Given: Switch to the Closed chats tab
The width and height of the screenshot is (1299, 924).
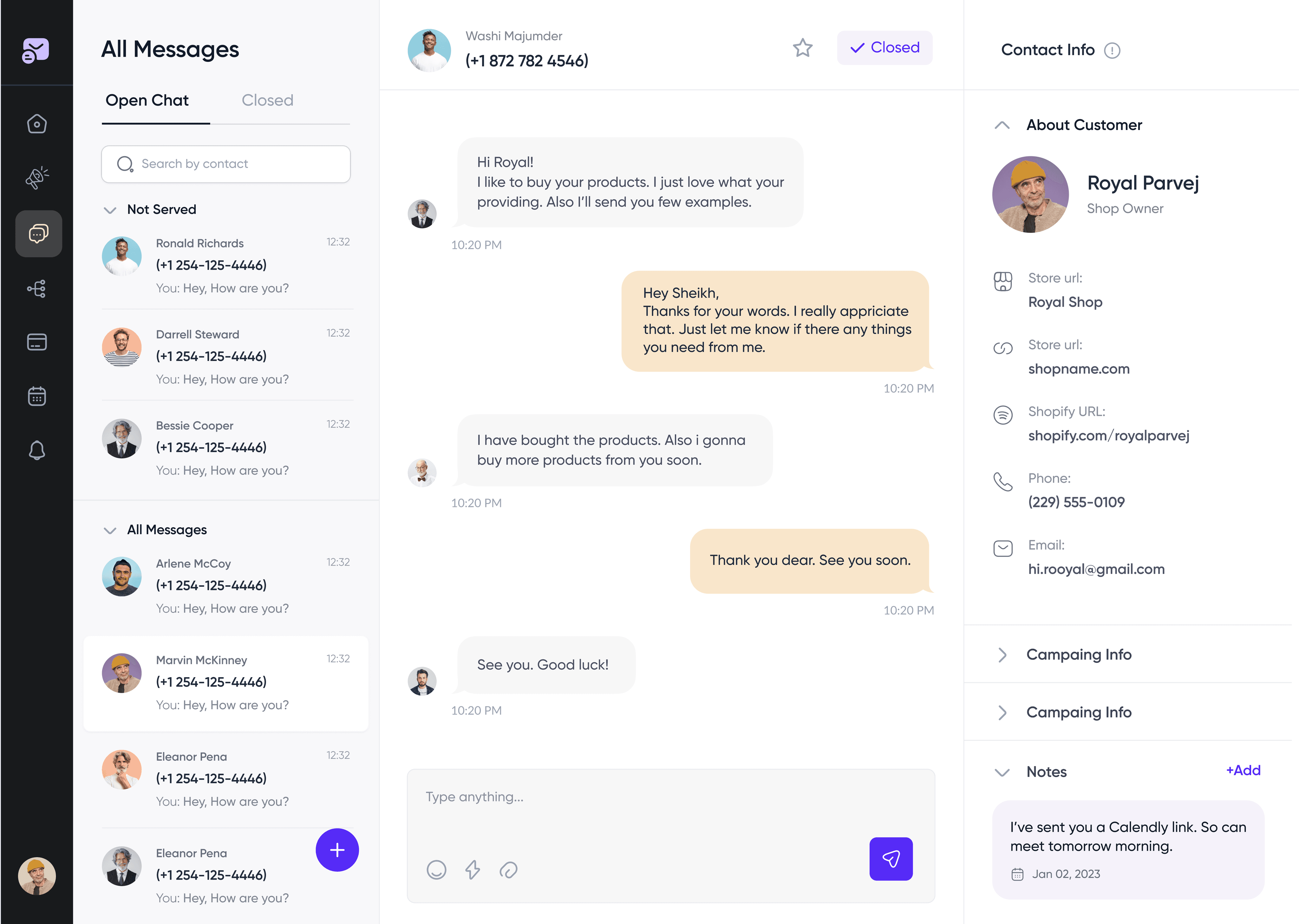Looking at the screenshot, I should (267, 101).
